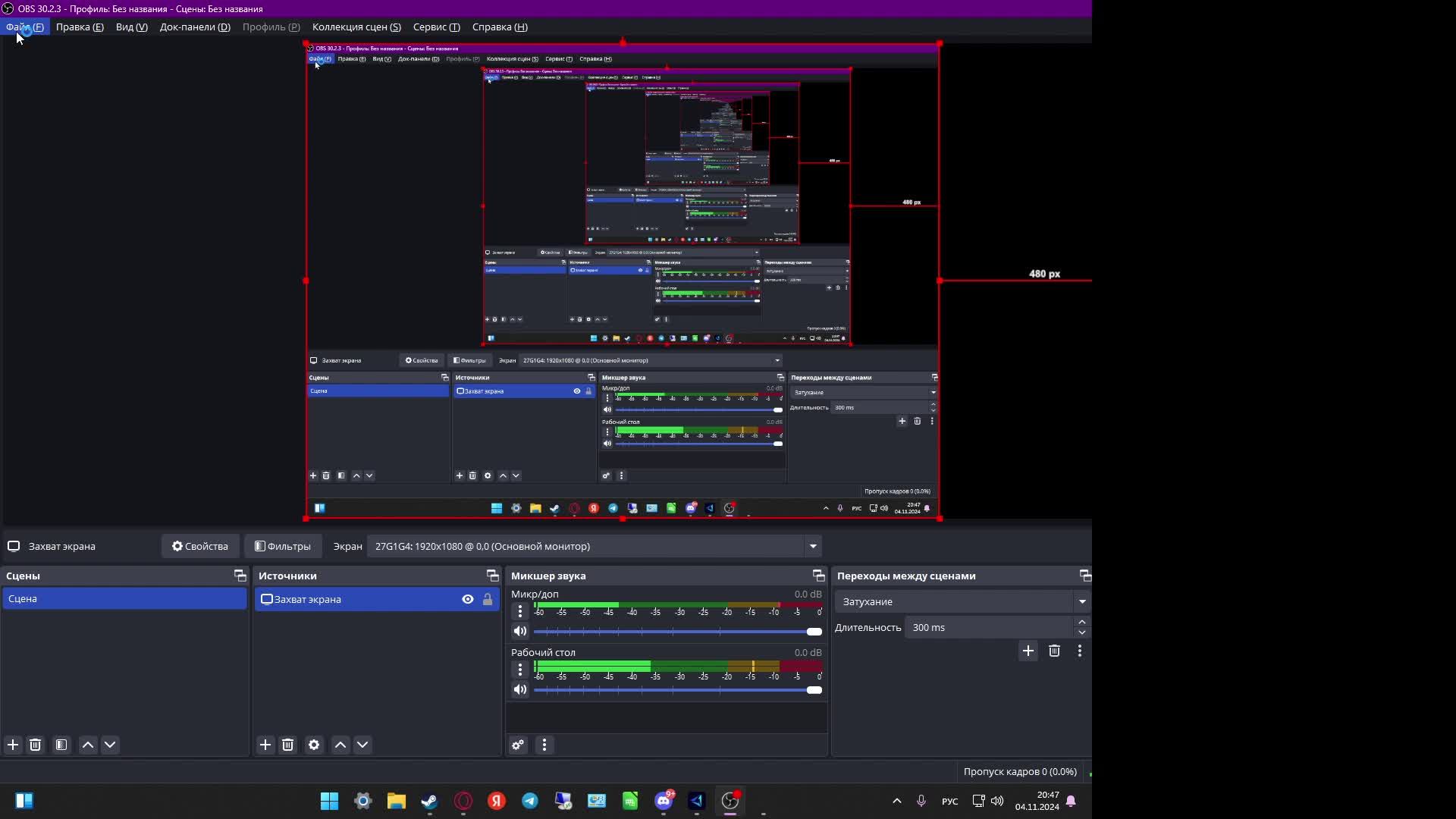Open advanced audio properties gears icon

point(518,745)
